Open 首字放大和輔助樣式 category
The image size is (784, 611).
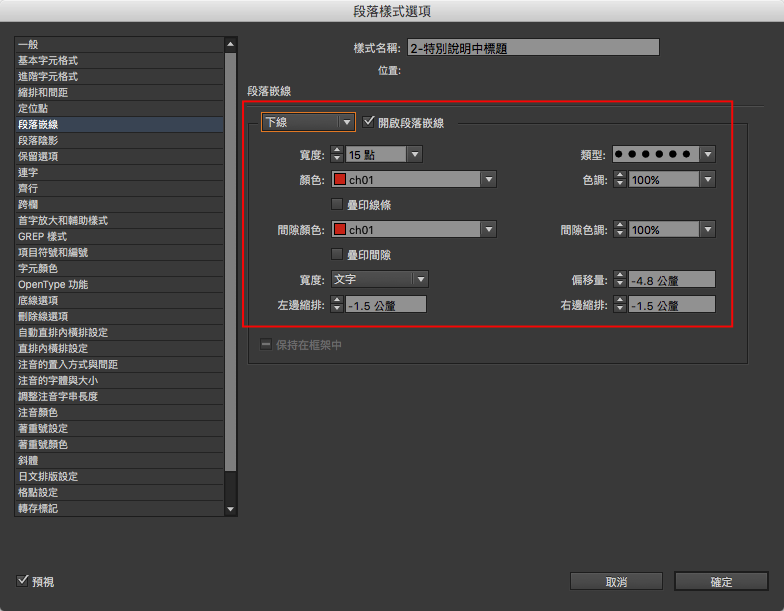[119, 220]
